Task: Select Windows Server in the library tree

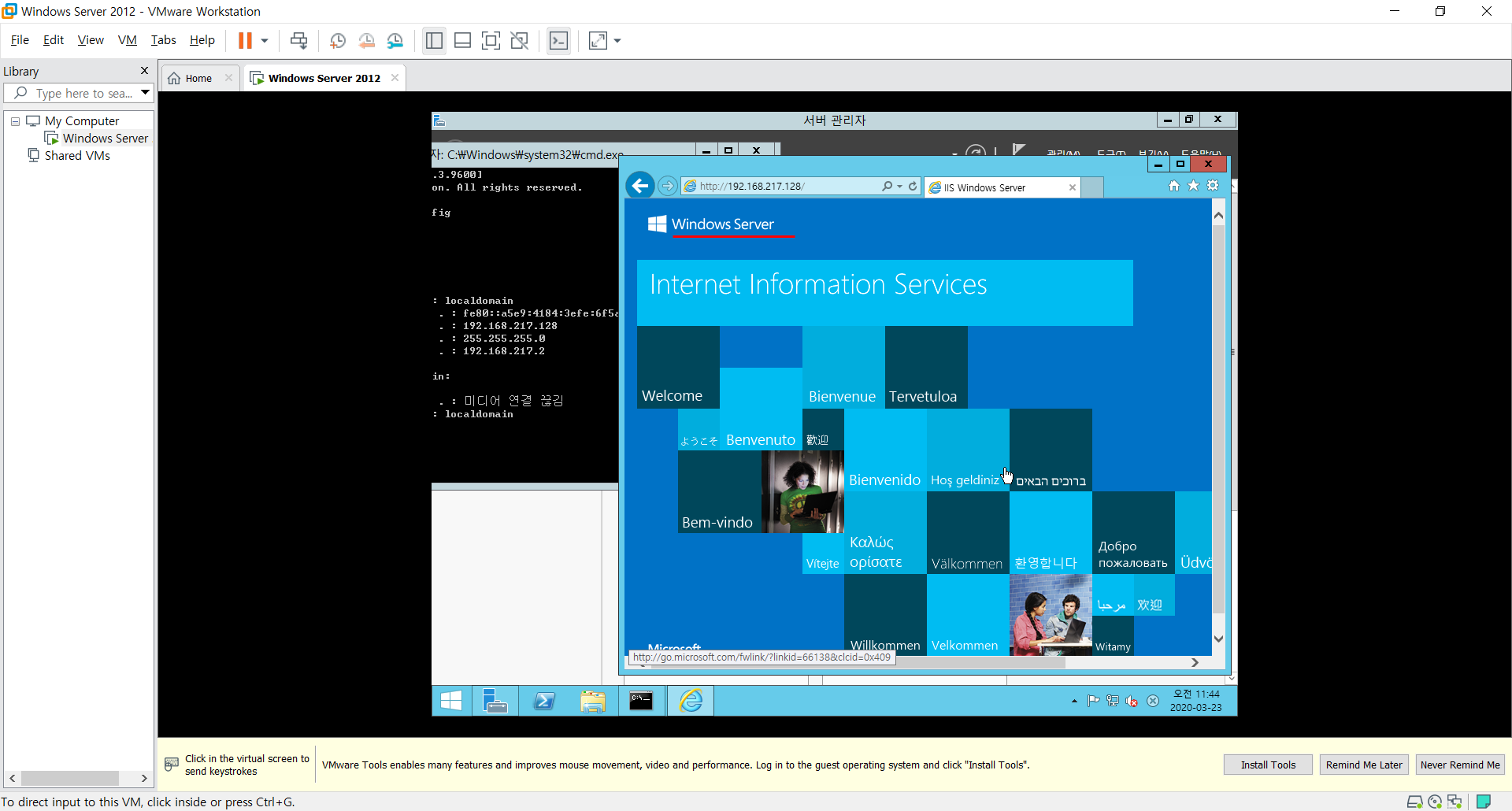Action: (105, 139)
